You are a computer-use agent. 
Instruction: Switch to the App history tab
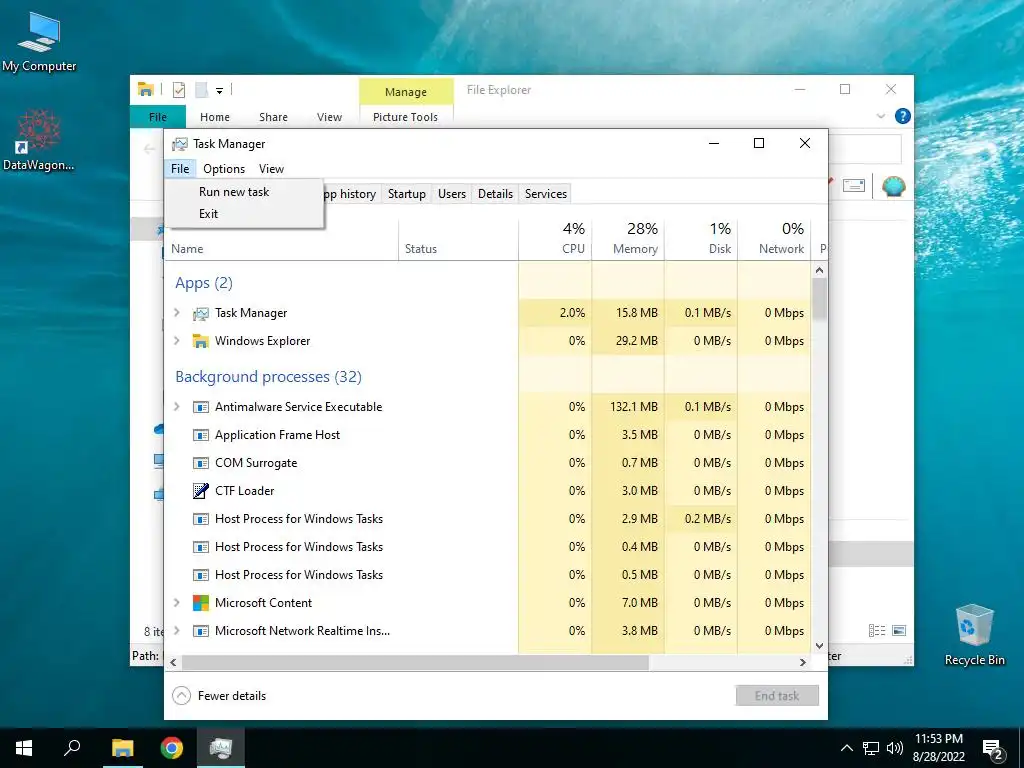point(351,194)
